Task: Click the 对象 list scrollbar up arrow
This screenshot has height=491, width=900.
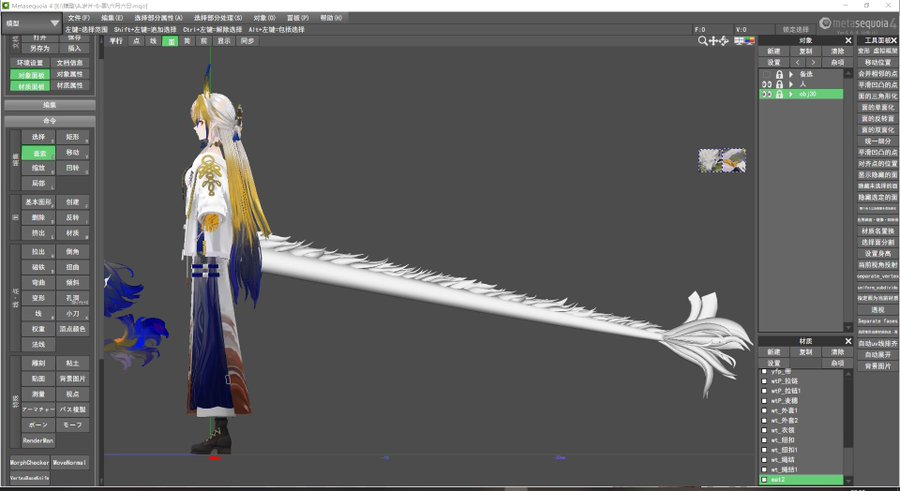Action: pos(848,74)
